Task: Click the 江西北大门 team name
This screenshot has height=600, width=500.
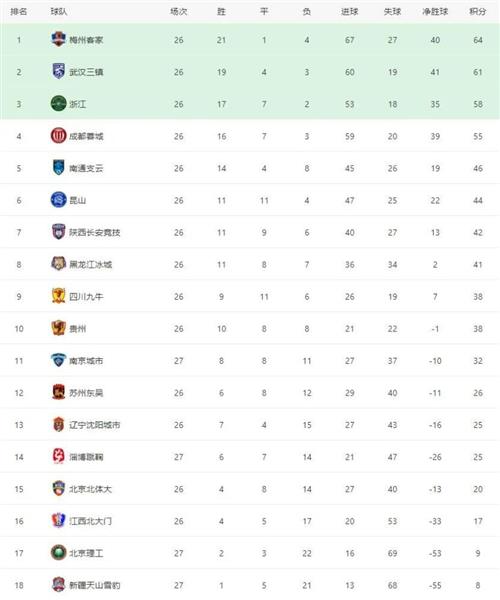Action: point(90,521)
